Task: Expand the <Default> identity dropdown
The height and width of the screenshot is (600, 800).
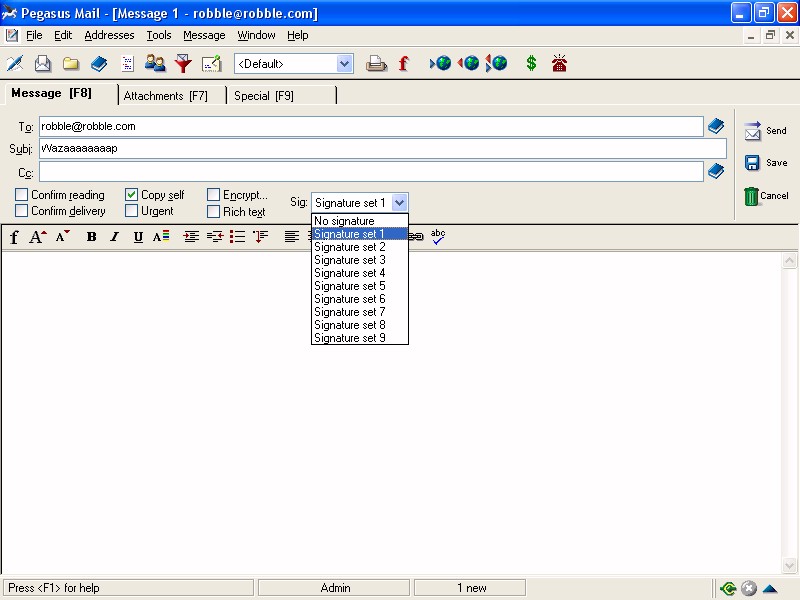Action: click(345, 64)
